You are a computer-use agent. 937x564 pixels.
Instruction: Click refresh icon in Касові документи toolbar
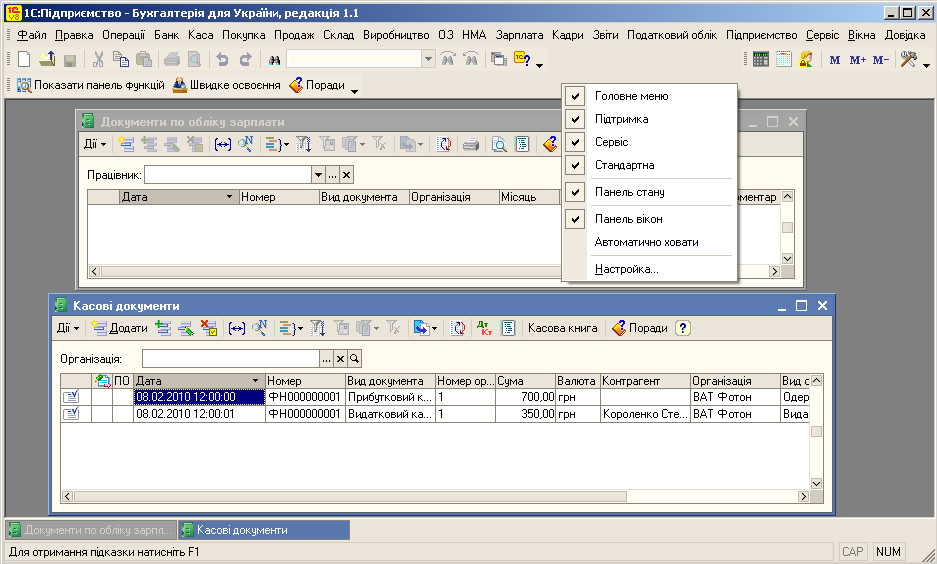458,328
